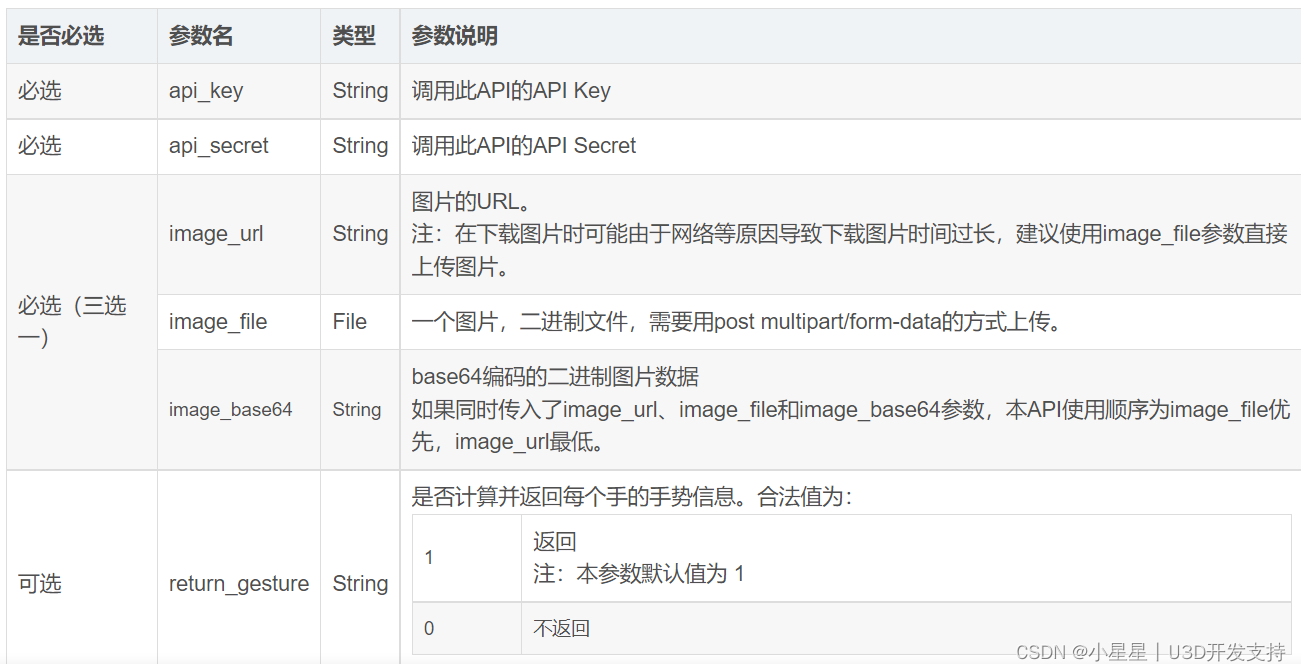Select the return_gesture parameter name
This screenshot has width=1301, height=671.
(x=239, y=584)
